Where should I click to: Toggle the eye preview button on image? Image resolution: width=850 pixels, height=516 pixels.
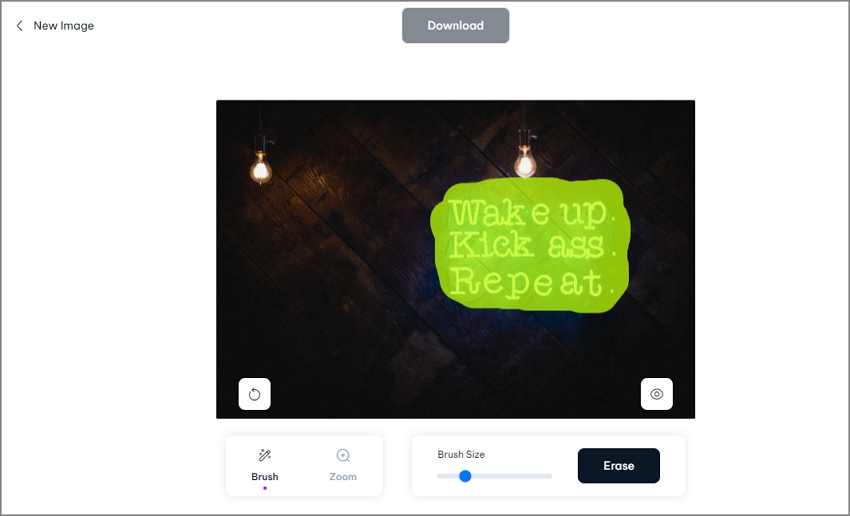coord(656,394)
